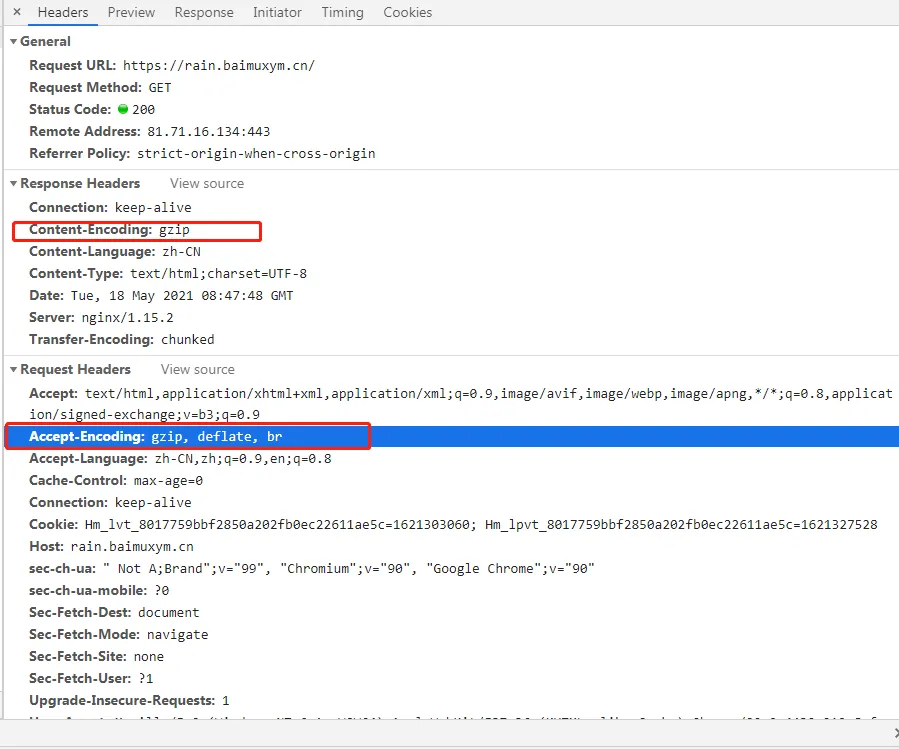Click the Host rain.baimuxym.cn row
This screenshot has width=899, height=749.
click(112, 547)
